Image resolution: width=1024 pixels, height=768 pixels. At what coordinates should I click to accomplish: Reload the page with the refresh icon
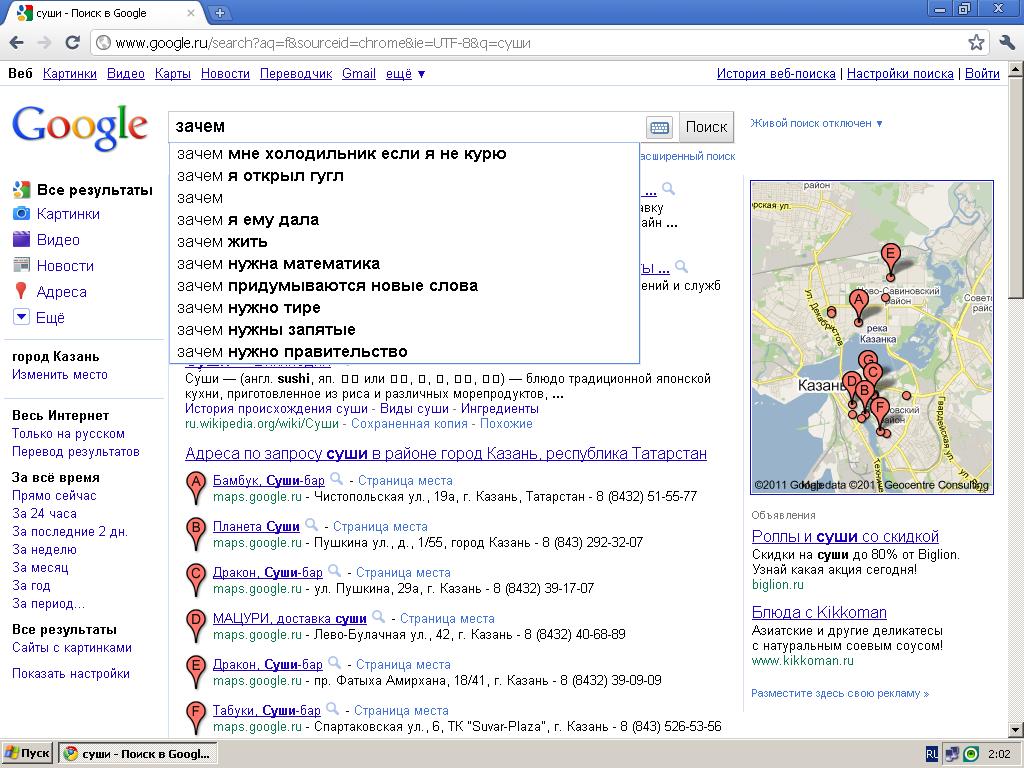pyautogui.click(x=72, y=43)
